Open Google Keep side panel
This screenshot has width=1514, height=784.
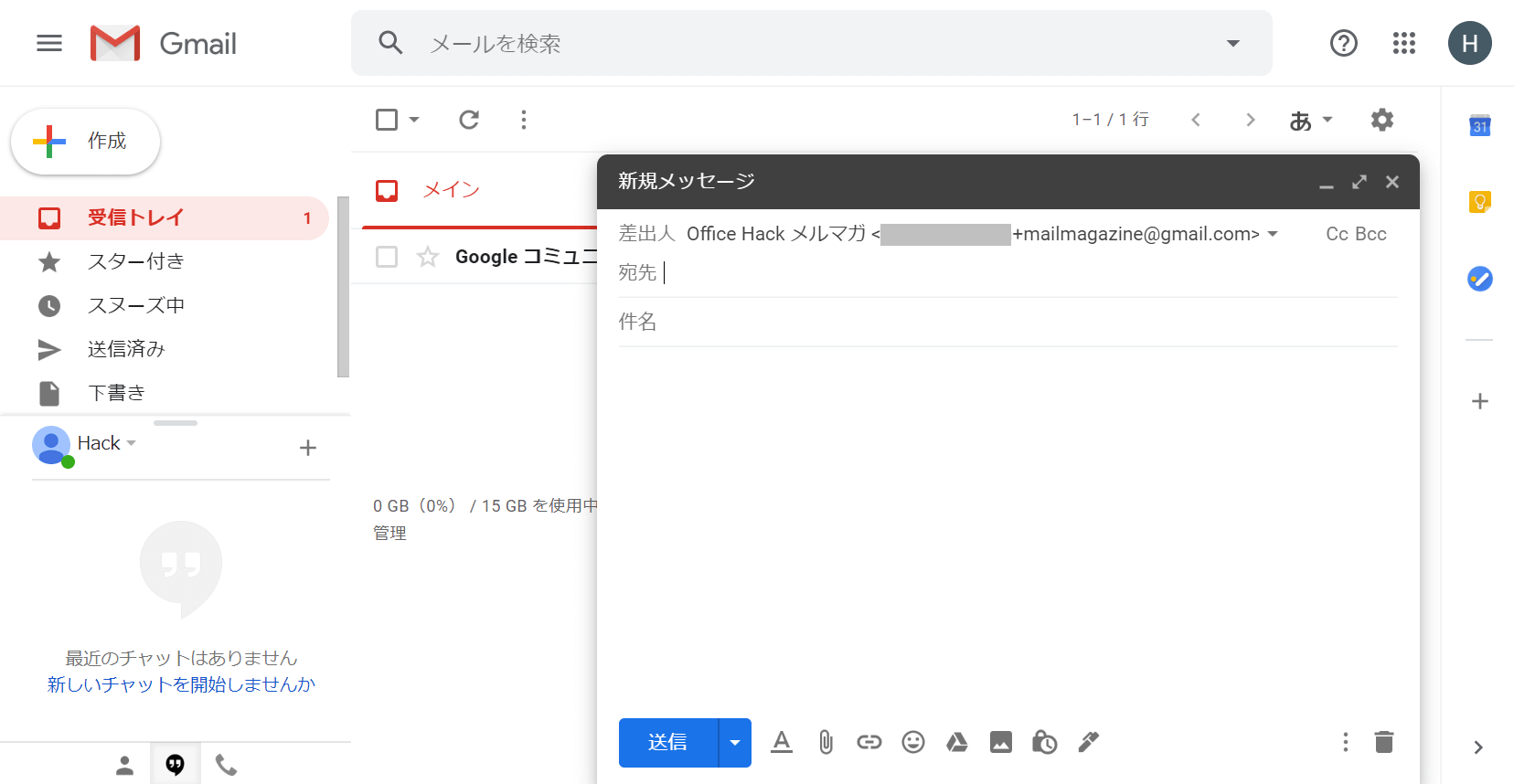(1480, 202)
